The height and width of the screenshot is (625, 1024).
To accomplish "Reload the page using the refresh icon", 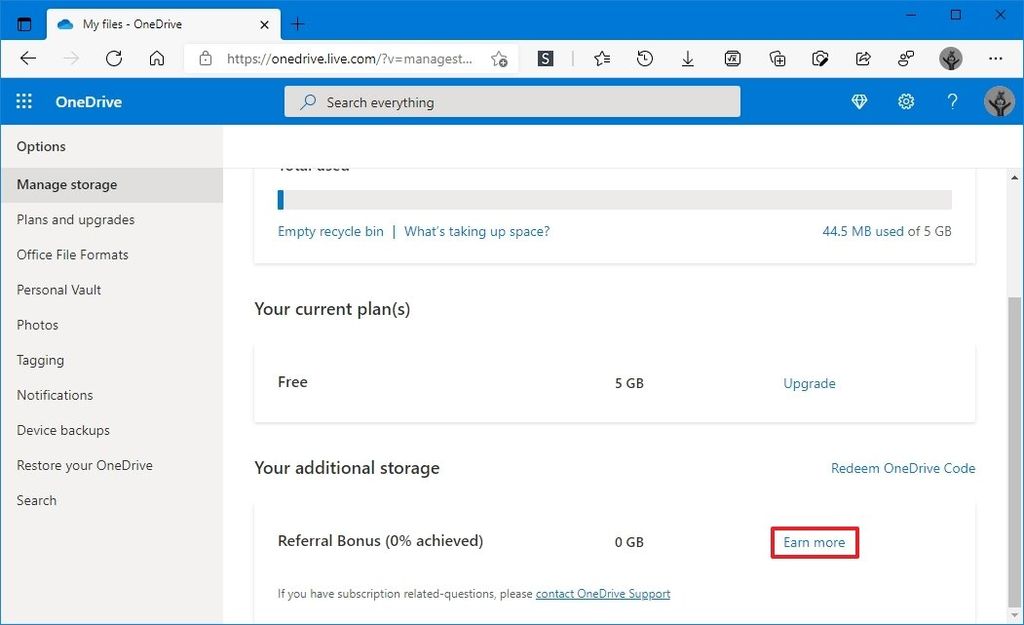I will click(114, 58).
